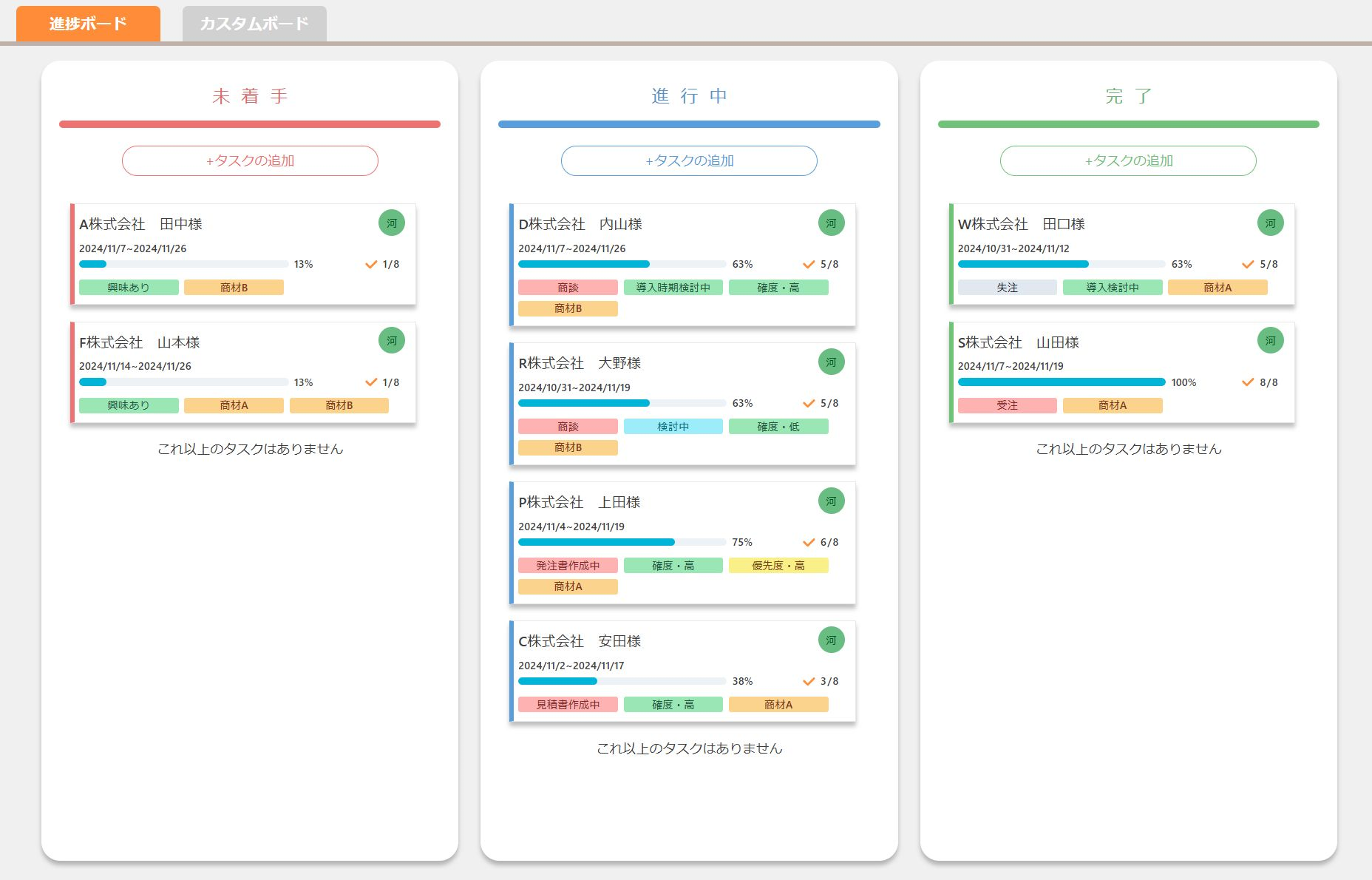Click assignee avatar on D株式会社 内山様 card
1372x880 pixels.
[x=831, y=223]
